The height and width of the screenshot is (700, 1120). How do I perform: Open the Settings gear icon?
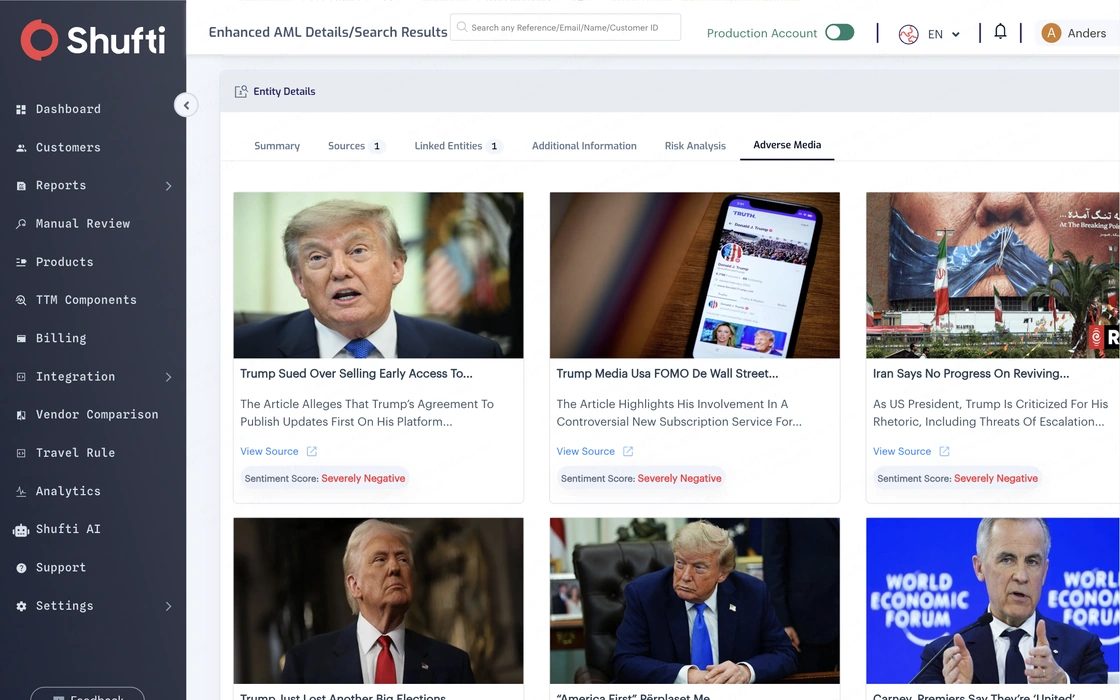pyautogui.click(x=21, y=606)
